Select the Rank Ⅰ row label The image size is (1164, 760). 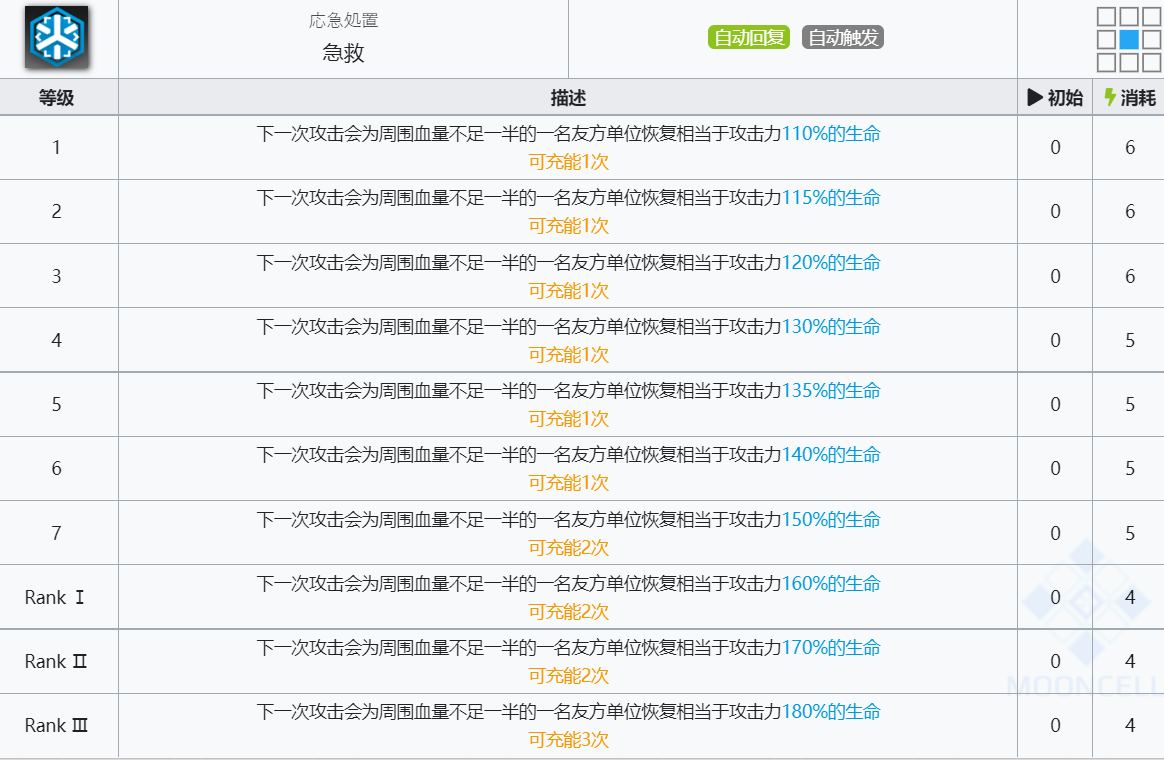[x=55, y=597]
